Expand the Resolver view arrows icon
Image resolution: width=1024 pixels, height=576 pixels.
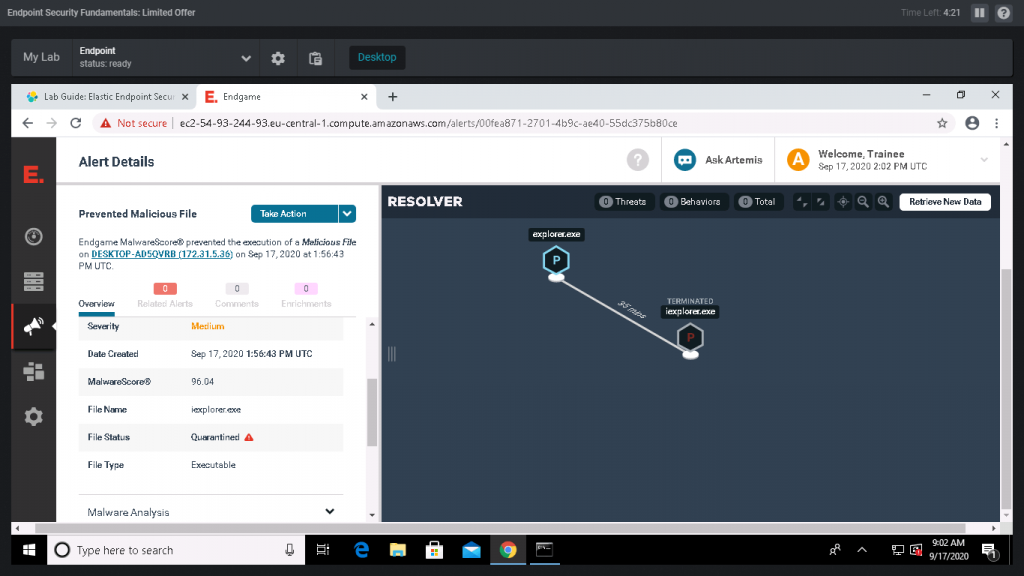coord(821,202)
